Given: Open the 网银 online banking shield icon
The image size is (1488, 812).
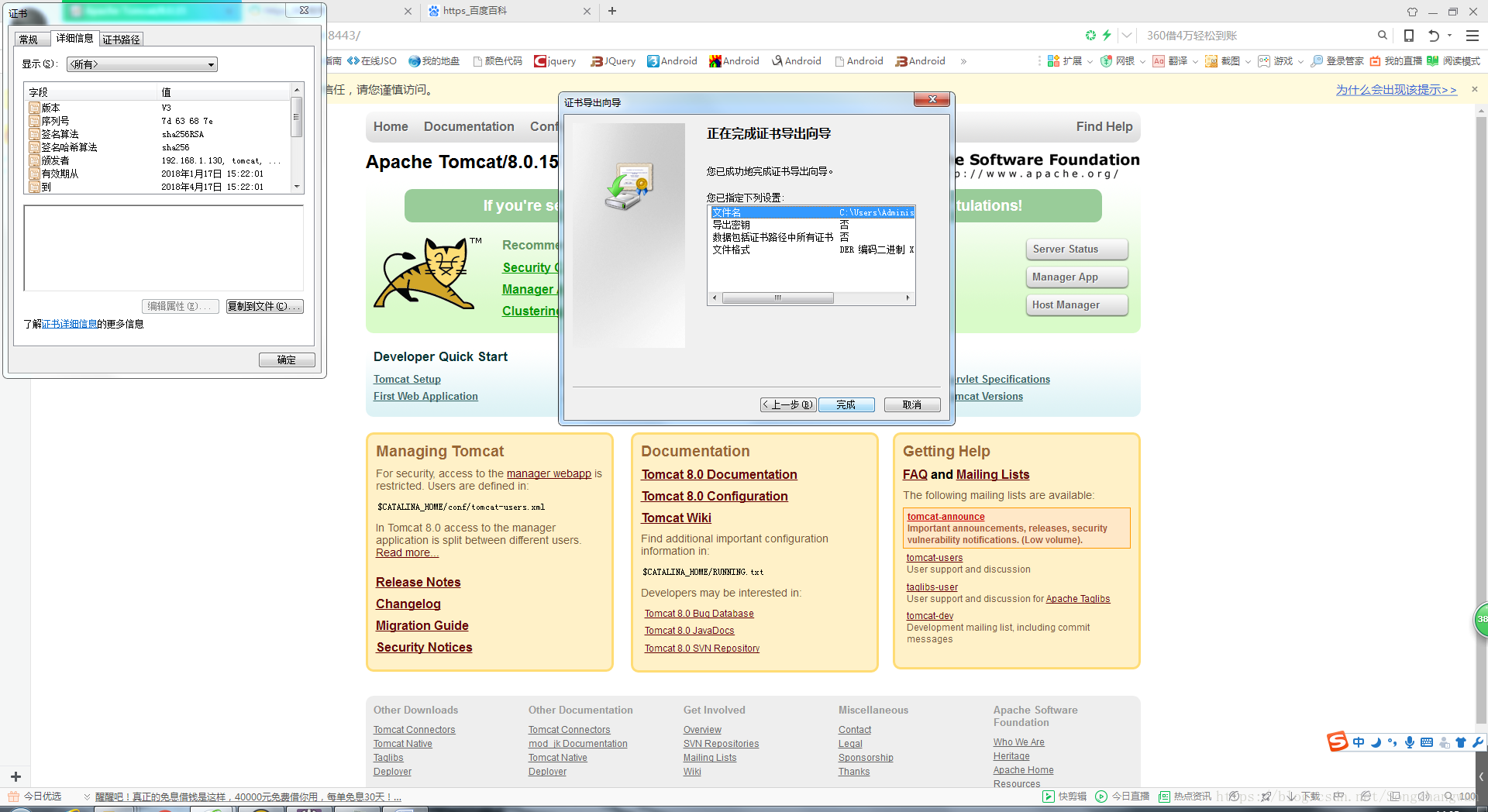Looking at the screenshot, I should tap(1106, 61).
